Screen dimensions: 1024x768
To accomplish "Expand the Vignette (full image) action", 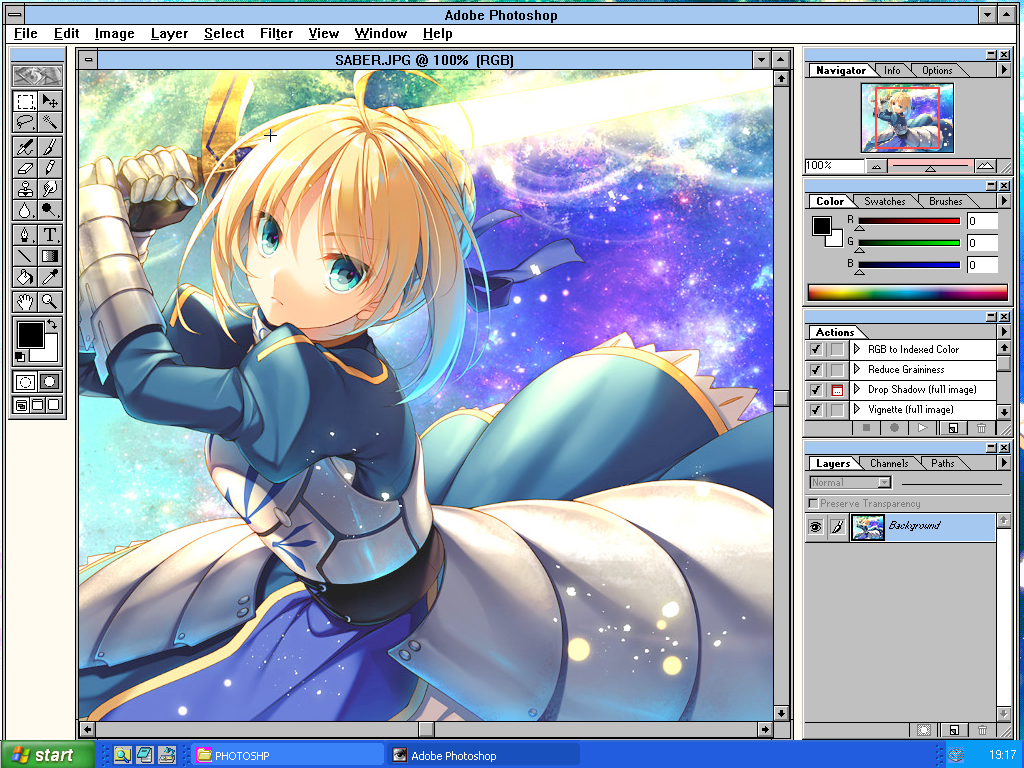I will (857, 410).
